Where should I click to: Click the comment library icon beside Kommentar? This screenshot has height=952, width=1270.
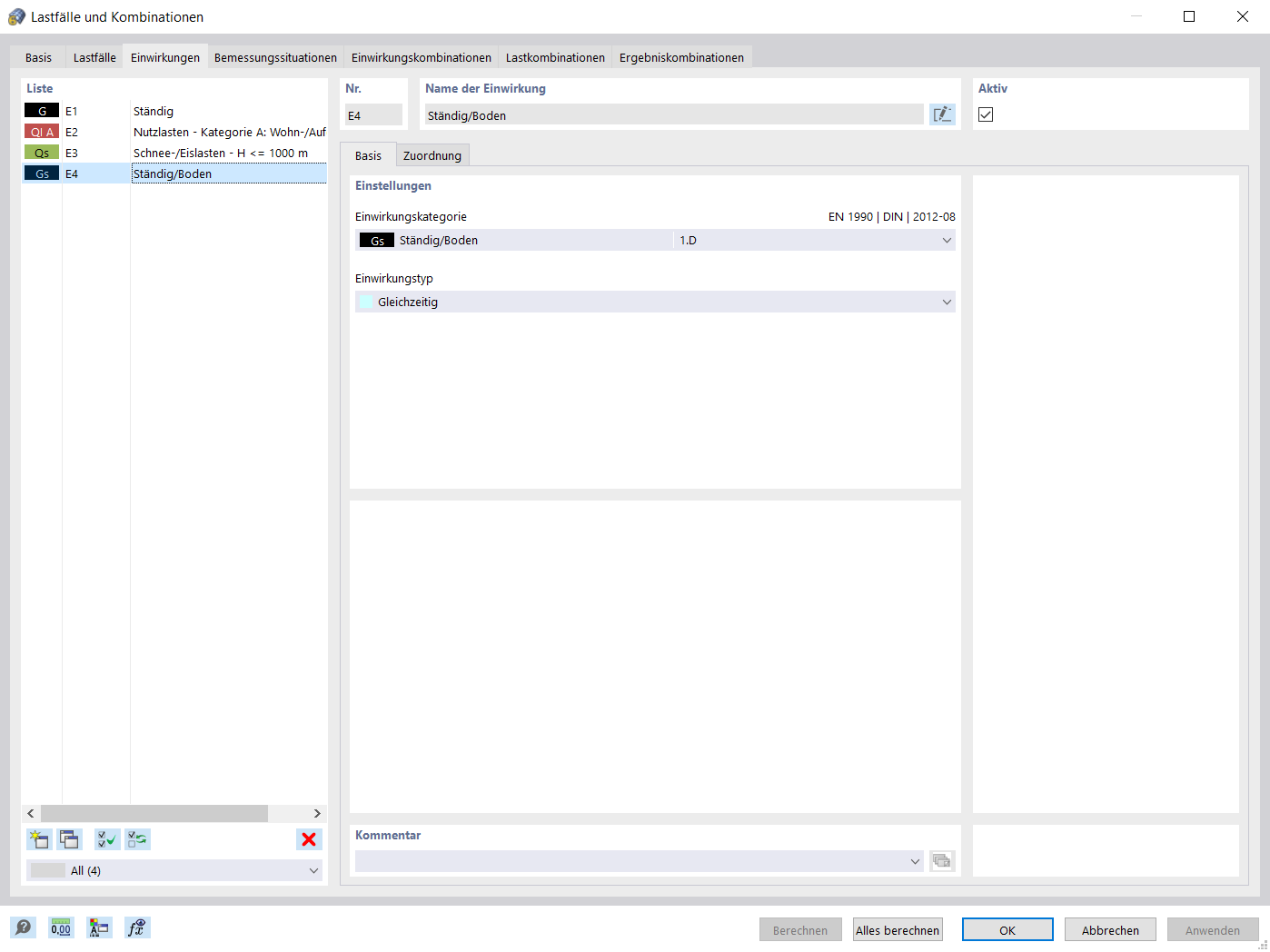tap(942, 861)
